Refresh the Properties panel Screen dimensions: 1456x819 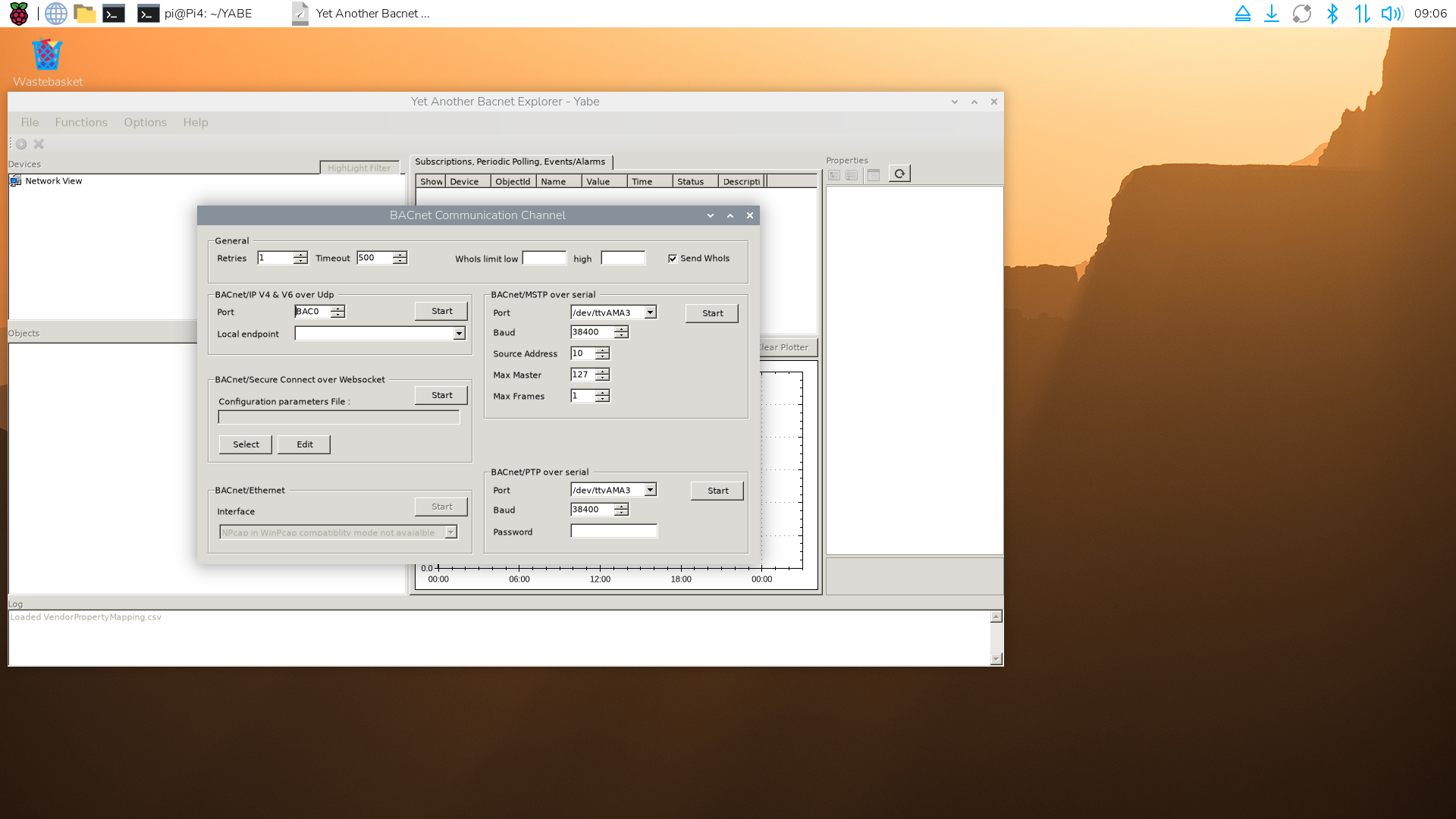pyautogui.click(x=899, y=174)
